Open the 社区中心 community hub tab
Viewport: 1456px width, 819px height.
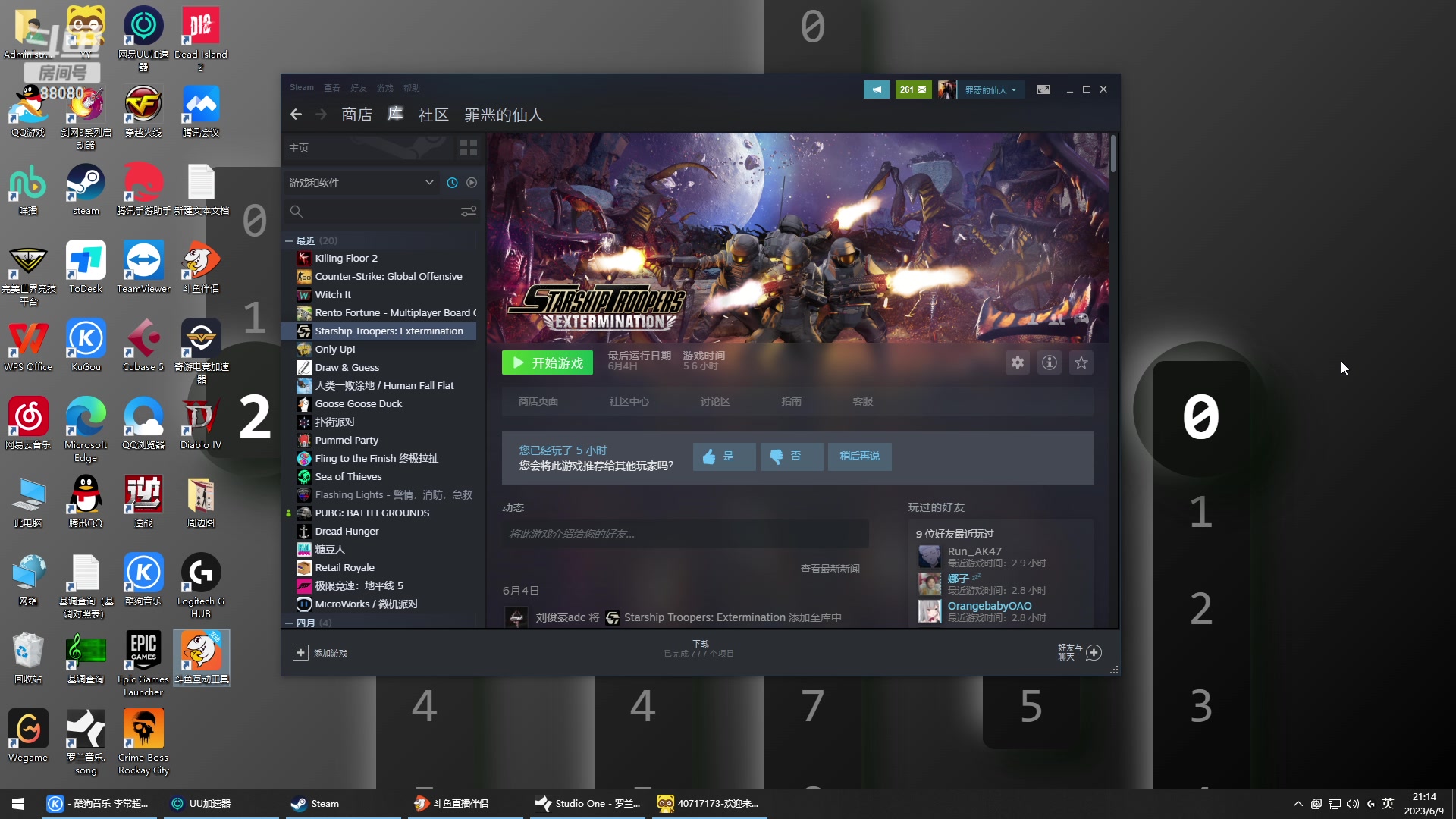tap(629, 401)
